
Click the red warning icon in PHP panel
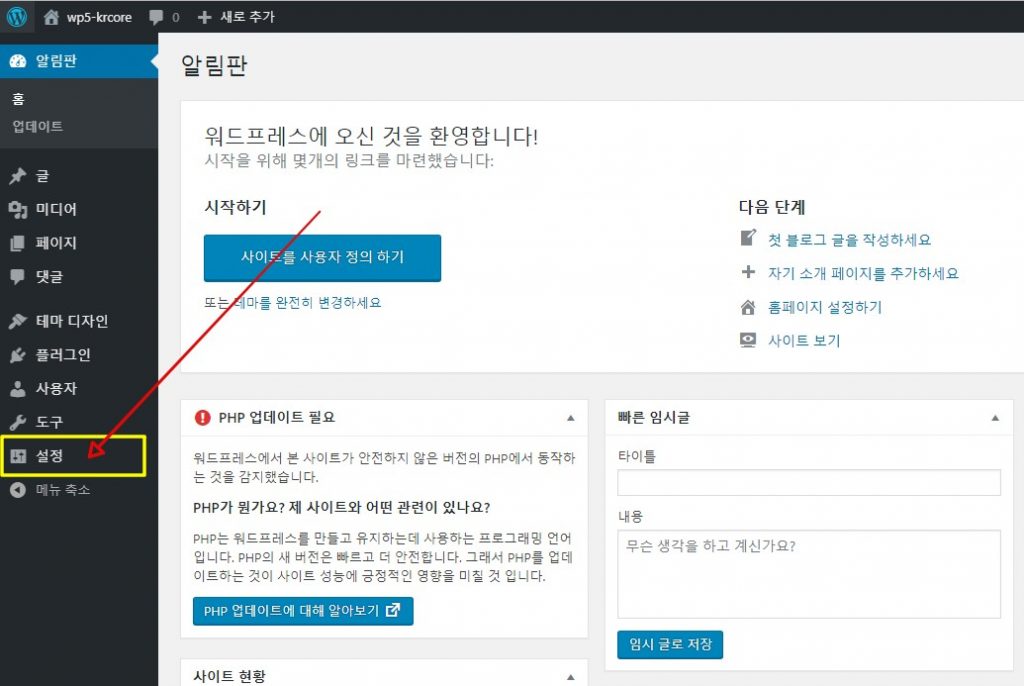202,417
